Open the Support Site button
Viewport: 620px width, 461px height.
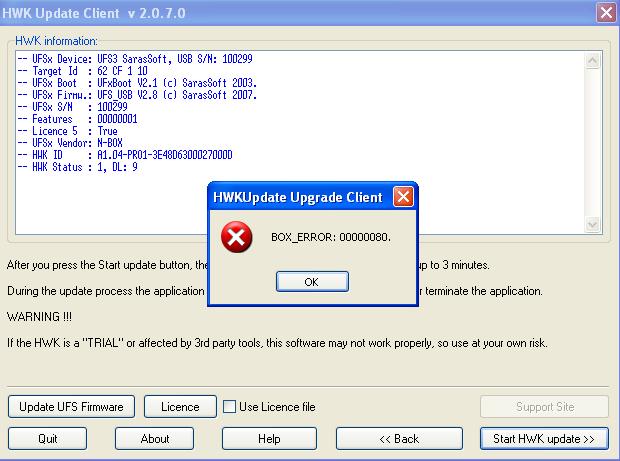click(544, 406)
